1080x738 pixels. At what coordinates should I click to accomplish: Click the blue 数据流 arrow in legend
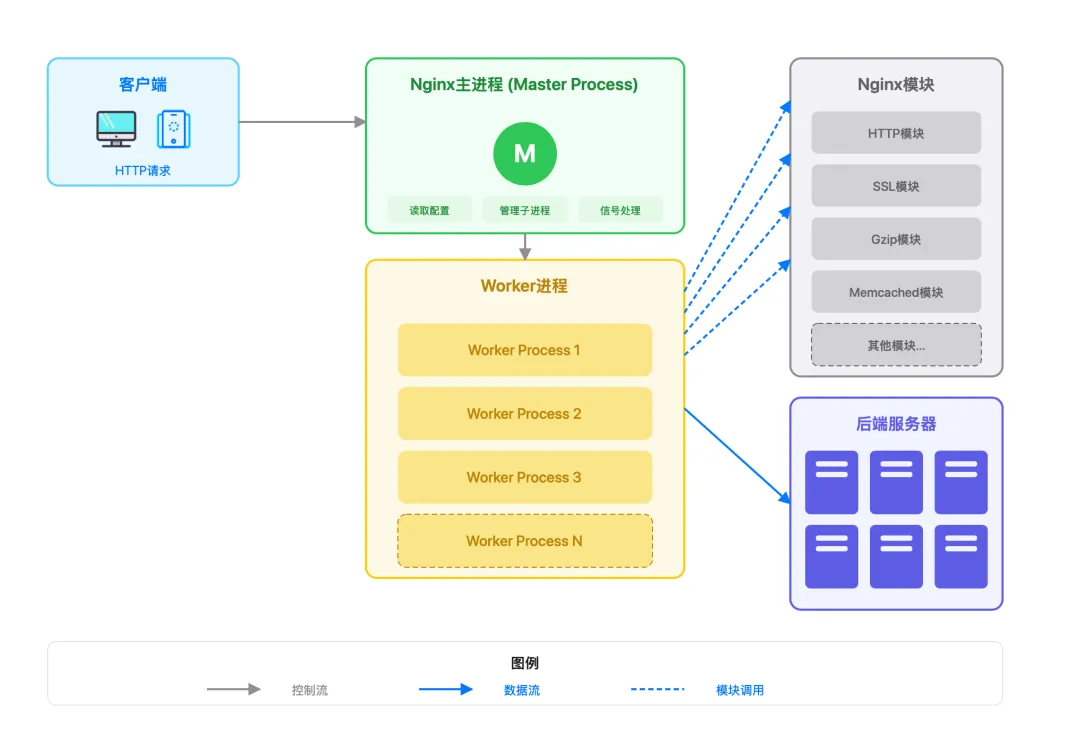point(445,689)
